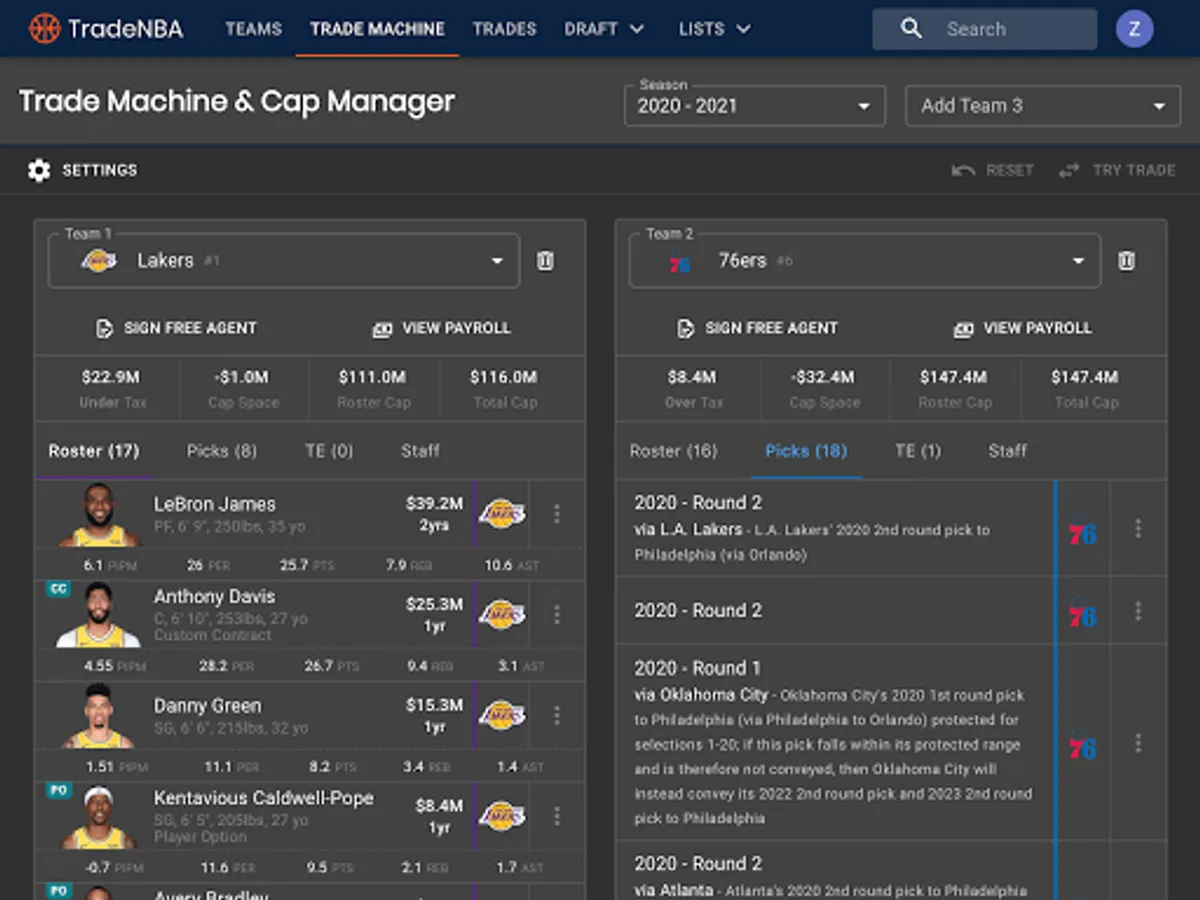Screen dimensions: 1200x900
Task: Click Lakers logo beside Anthony Davis
Action: click(502, 615)
